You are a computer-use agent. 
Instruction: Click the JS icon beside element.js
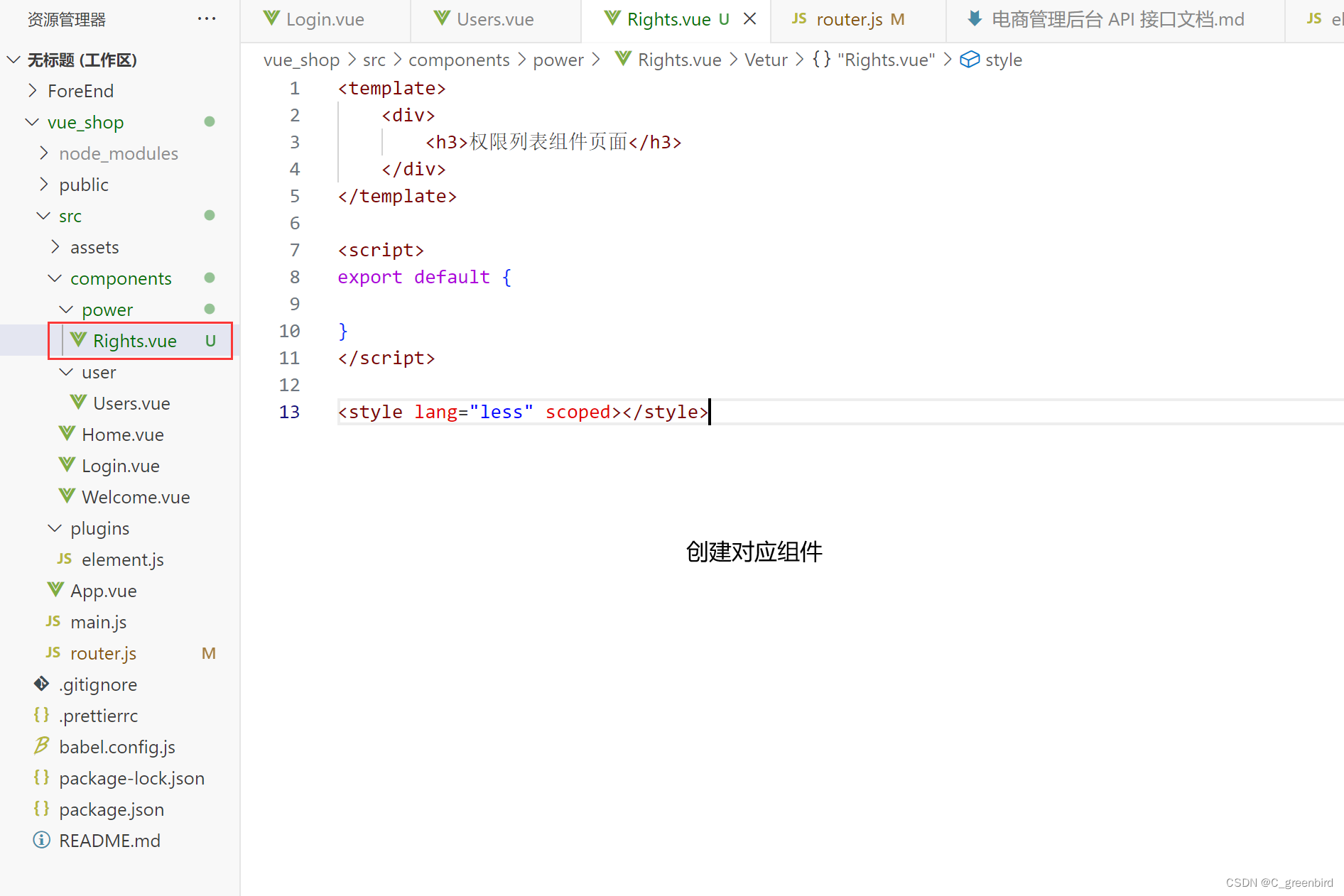[65, 559]
